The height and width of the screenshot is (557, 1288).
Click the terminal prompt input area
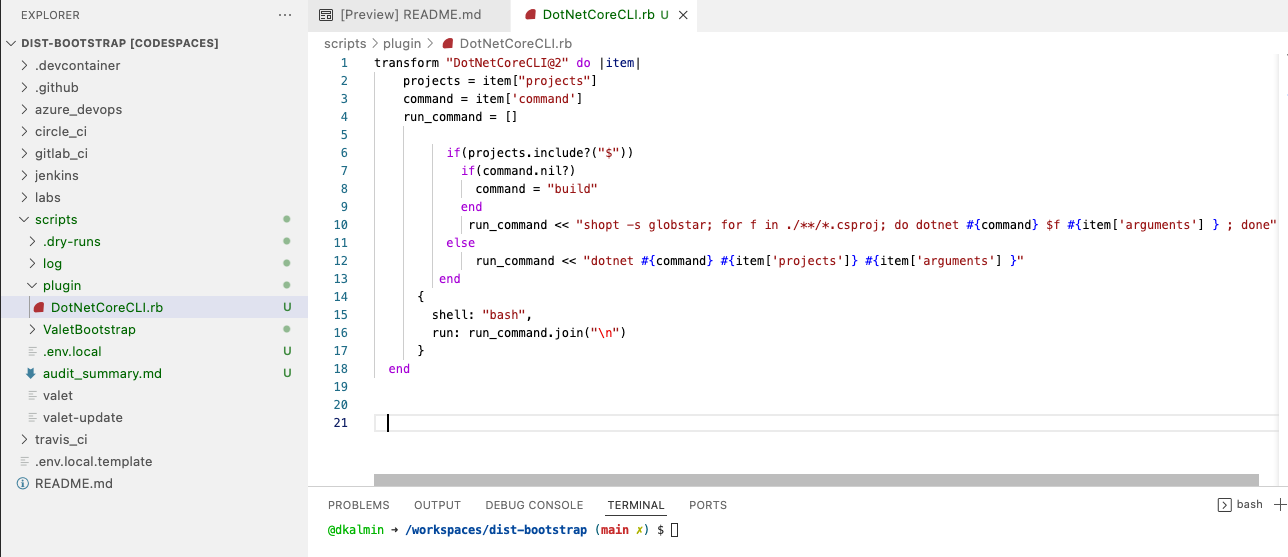(x=675, y=530)
